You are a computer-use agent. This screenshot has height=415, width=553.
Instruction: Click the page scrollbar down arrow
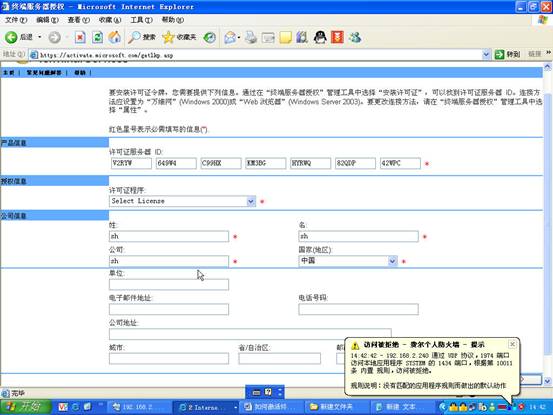point(547,381)
